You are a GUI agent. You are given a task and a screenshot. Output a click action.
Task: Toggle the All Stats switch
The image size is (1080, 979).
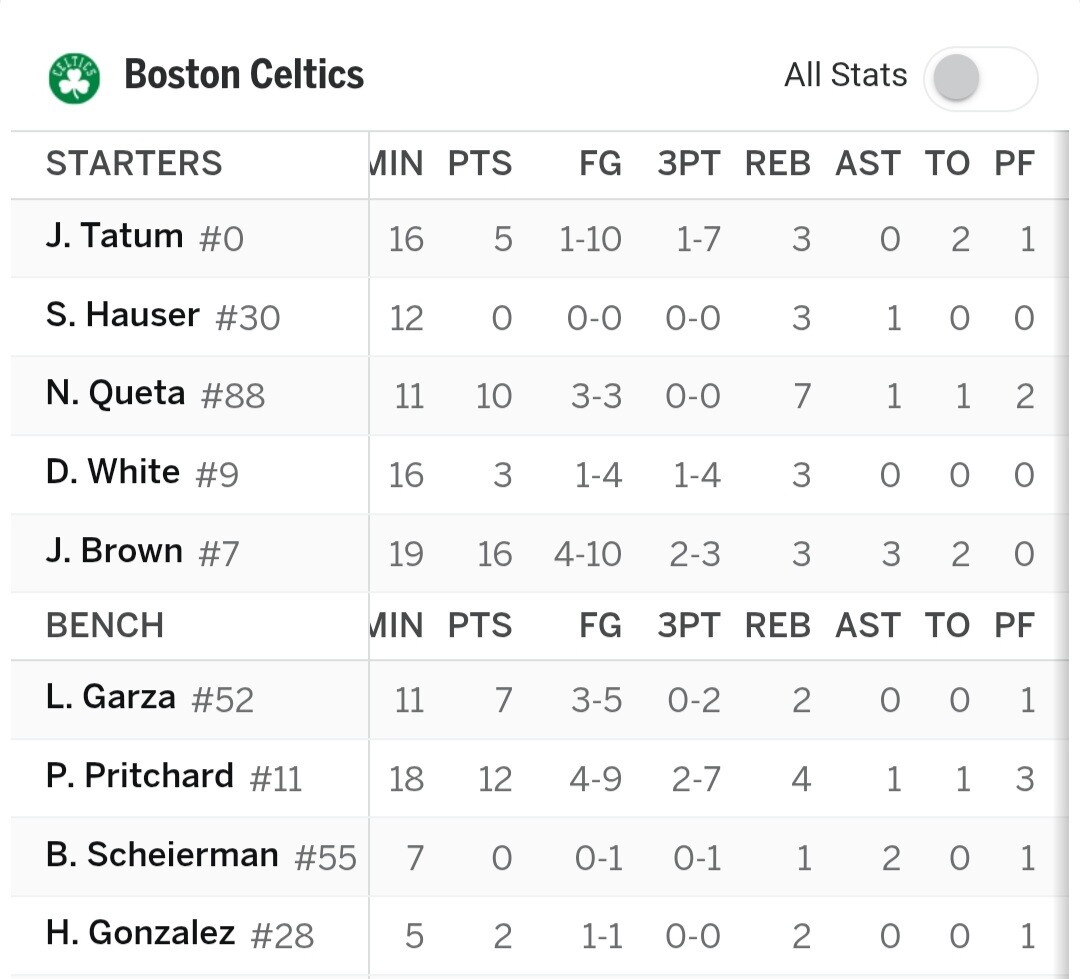pos(980,78)
